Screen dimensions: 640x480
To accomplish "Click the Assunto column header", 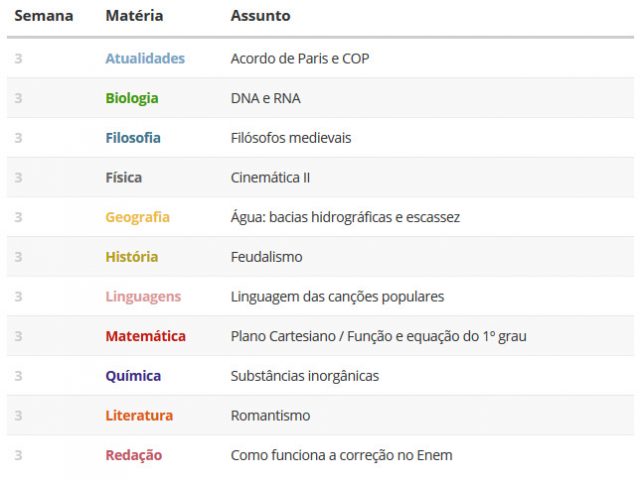I will tap(260, 16).
